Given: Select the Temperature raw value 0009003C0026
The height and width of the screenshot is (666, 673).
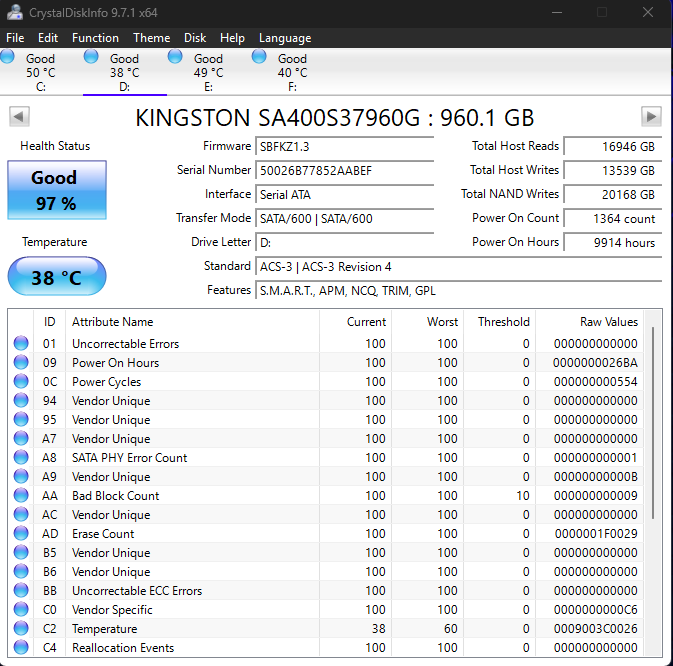Looking at the screenshot, I should coord(596,629).
